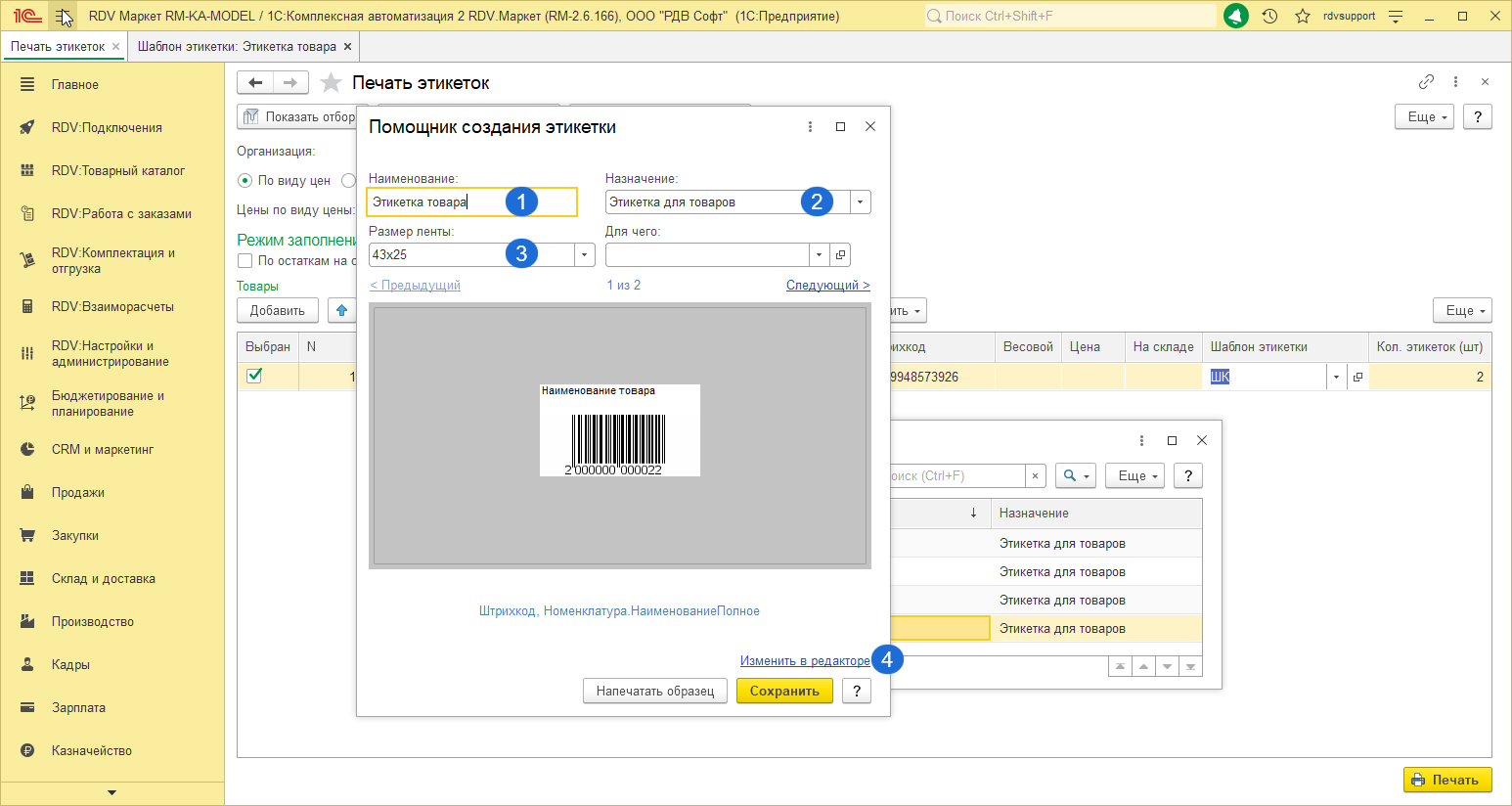Screen dimensions: 1512x806
Task: Toggle the По остаткам на складе checkbox
Action: pyautogui.click(x=245, y=261)
